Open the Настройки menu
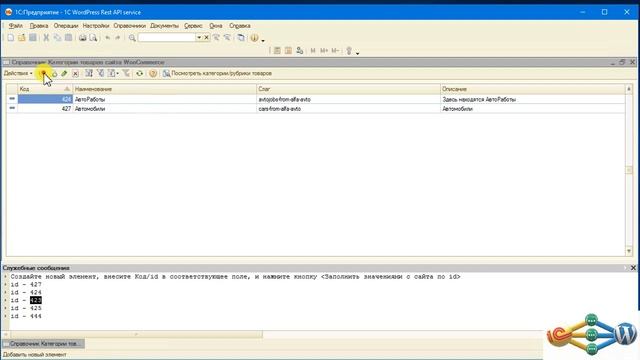The image size is (640, 360). pos(96,25)
